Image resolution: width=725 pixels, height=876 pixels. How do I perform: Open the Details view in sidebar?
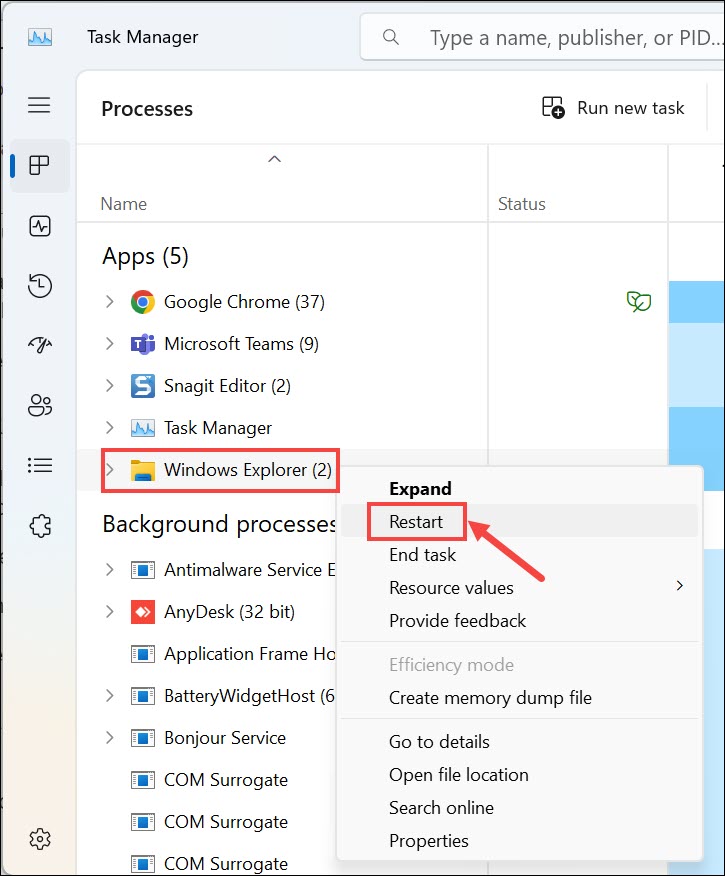click(39, 464)
